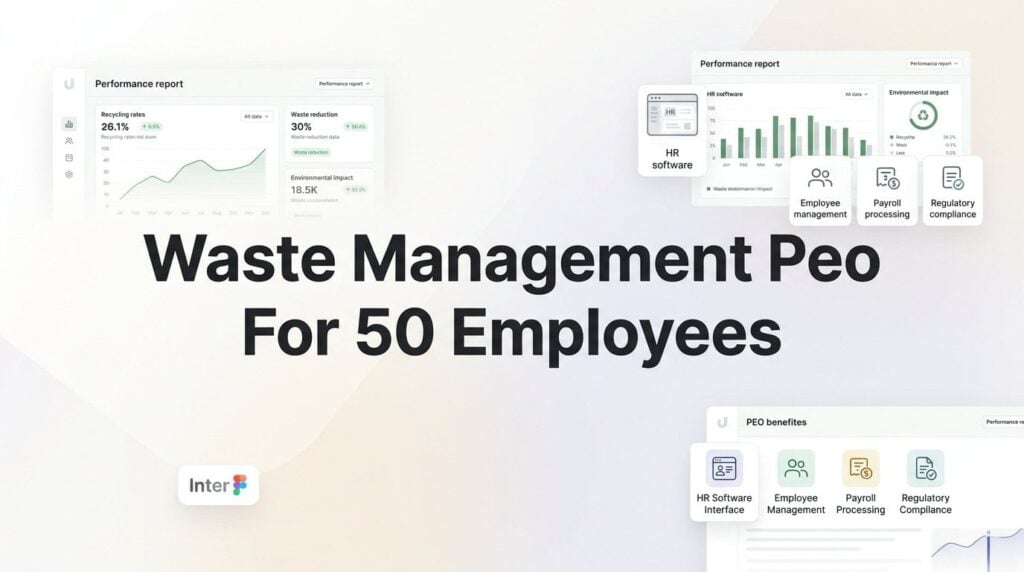This screenshot has height=572, width=1024.
Task: Select the Payroll Processing card in PEO benefites
Action: [x=860, y=482]
